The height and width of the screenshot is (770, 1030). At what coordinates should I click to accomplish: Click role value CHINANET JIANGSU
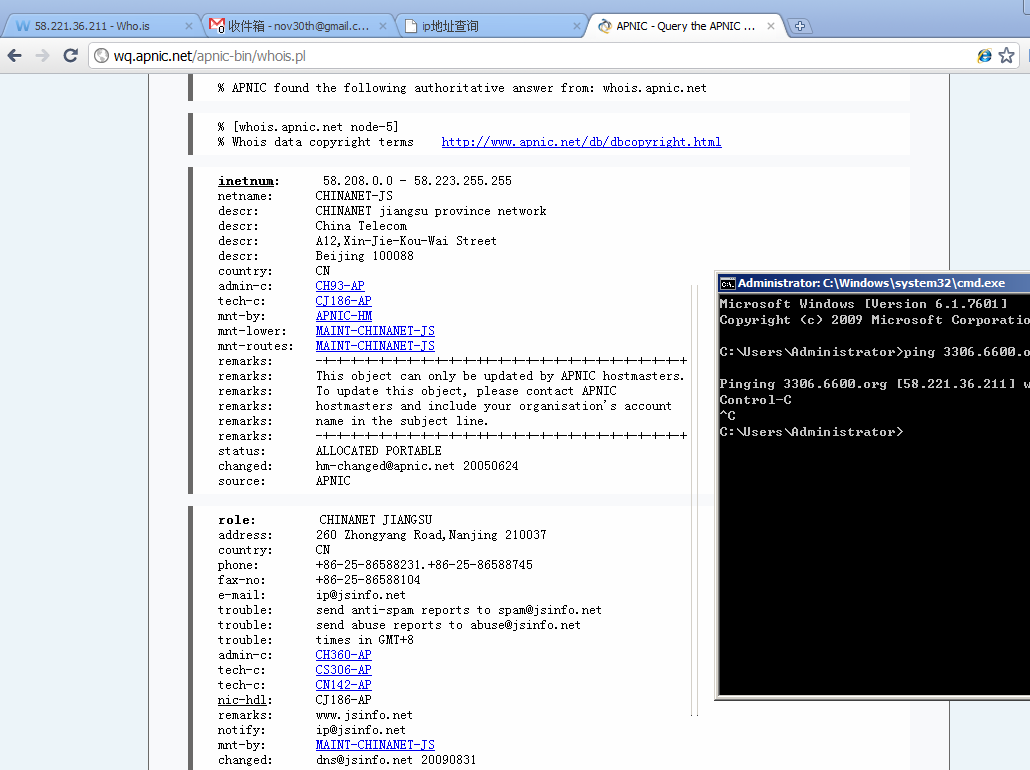[376, 520]
